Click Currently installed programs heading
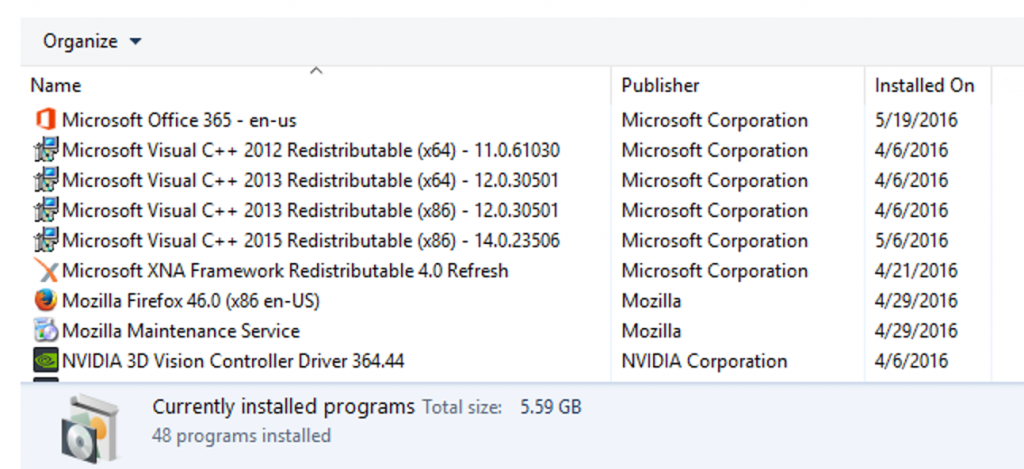The width and height of the screenshot is (1024, 469). (x=283, y=407)
